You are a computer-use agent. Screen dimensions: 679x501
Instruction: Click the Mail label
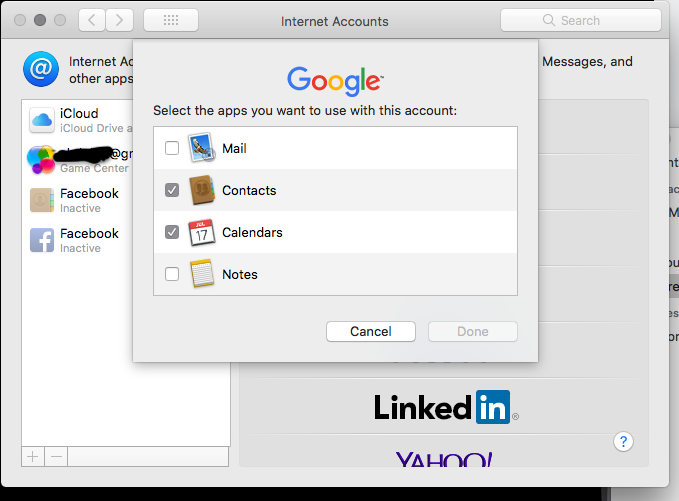pos(234,149)
